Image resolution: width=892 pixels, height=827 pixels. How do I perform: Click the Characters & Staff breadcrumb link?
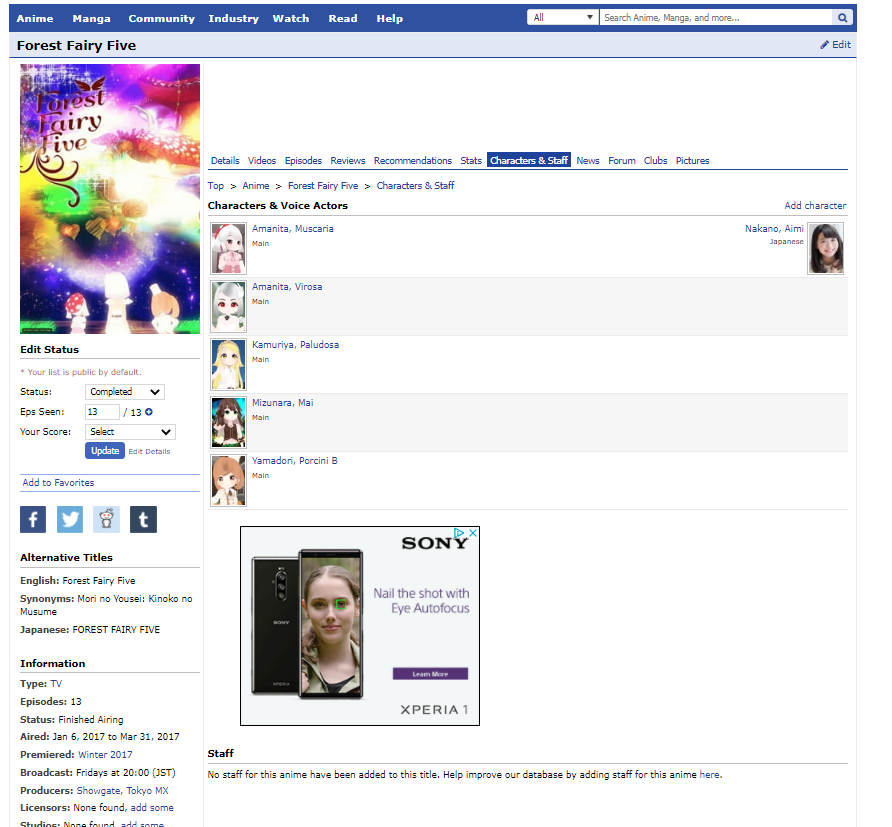tap(415, 185)
